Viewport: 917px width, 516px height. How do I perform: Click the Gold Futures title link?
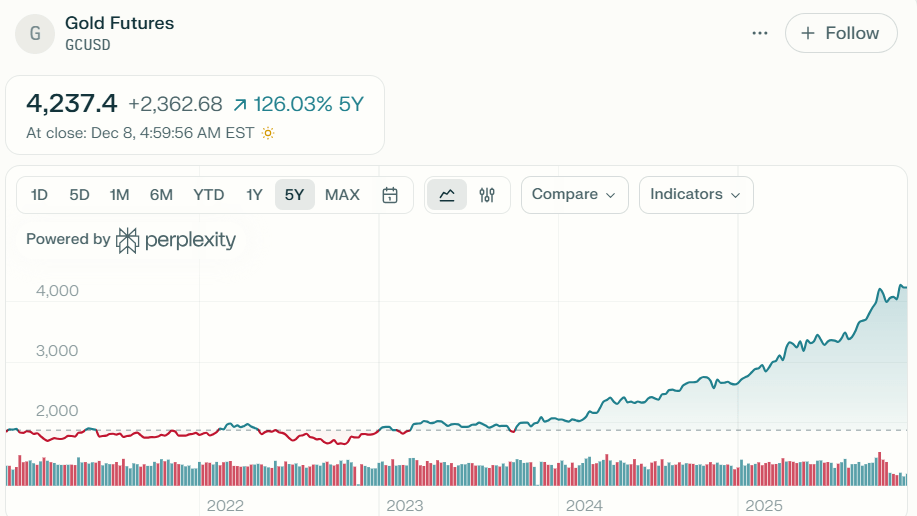tap(119, 23)
